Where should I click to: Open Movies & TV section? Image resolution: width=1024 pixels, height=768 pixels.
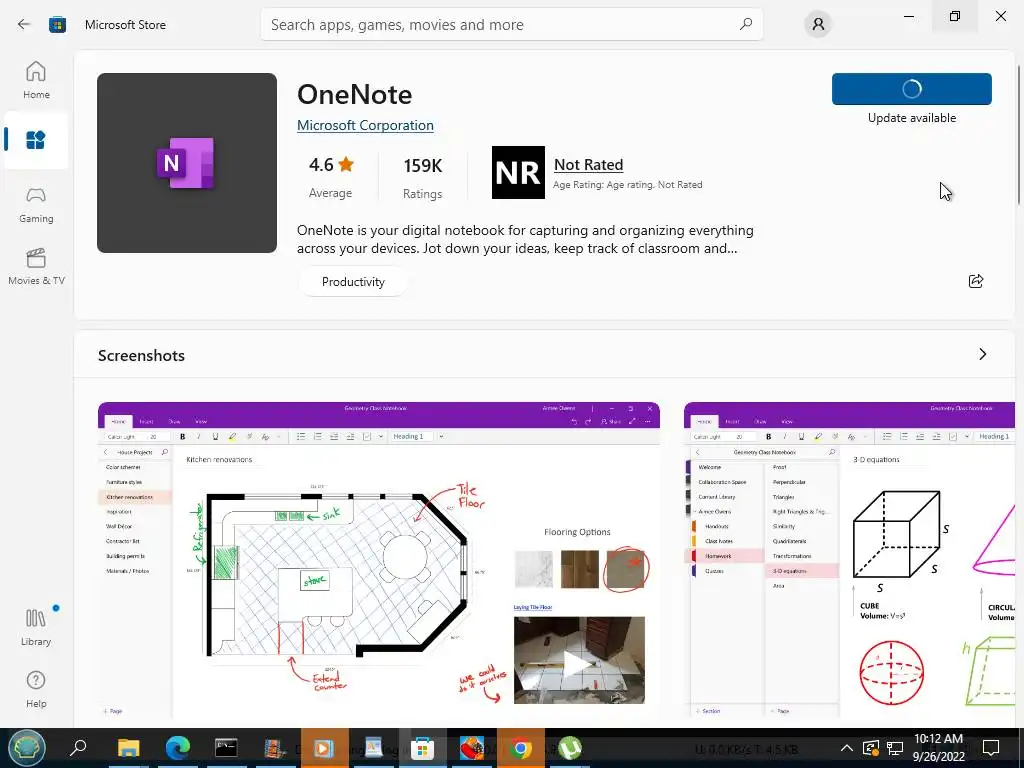tap(36, 266)
